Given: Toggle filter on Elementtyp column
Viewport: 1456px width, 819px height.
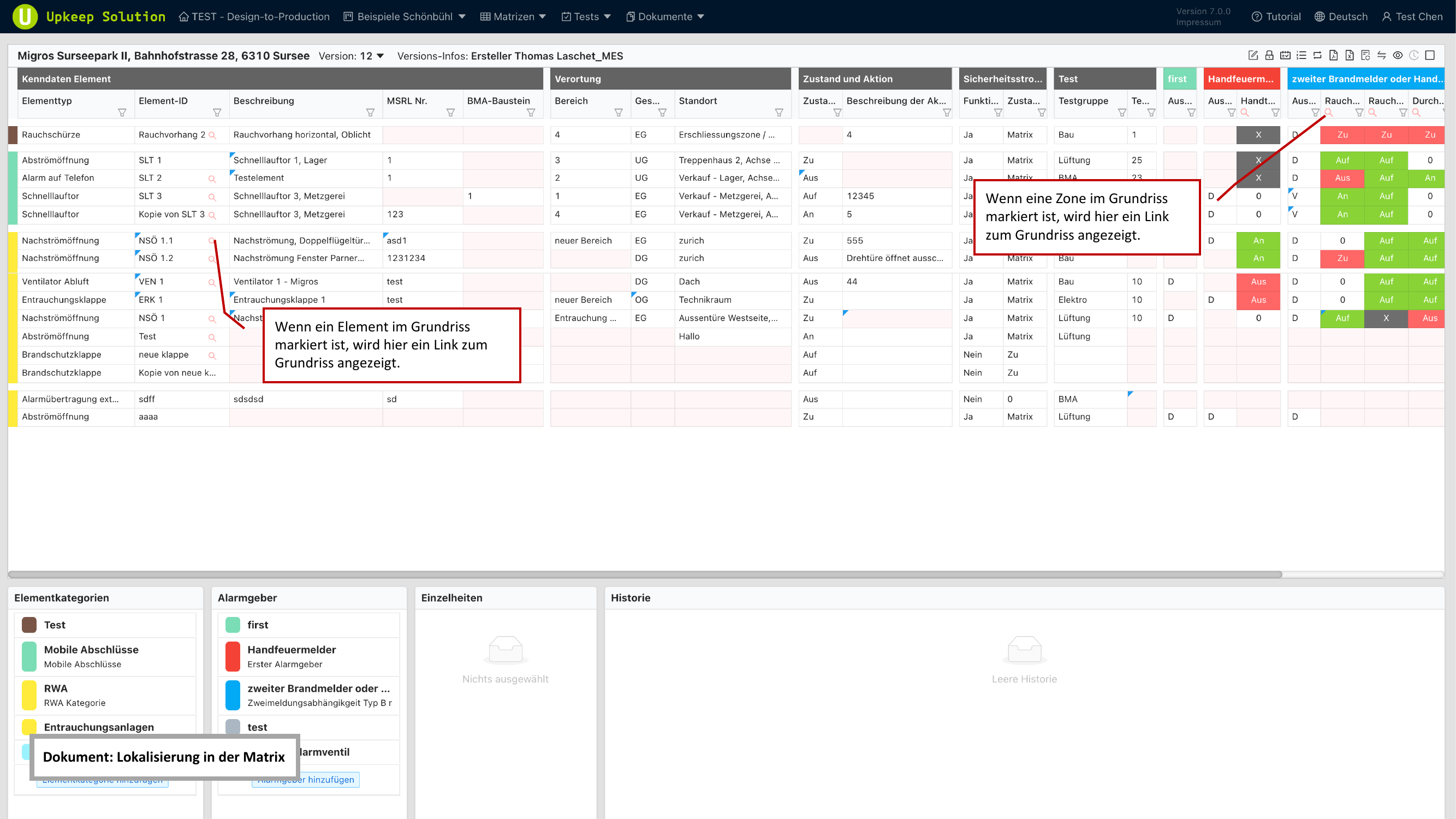Looking at the screenshot, I should coord(122,113).
